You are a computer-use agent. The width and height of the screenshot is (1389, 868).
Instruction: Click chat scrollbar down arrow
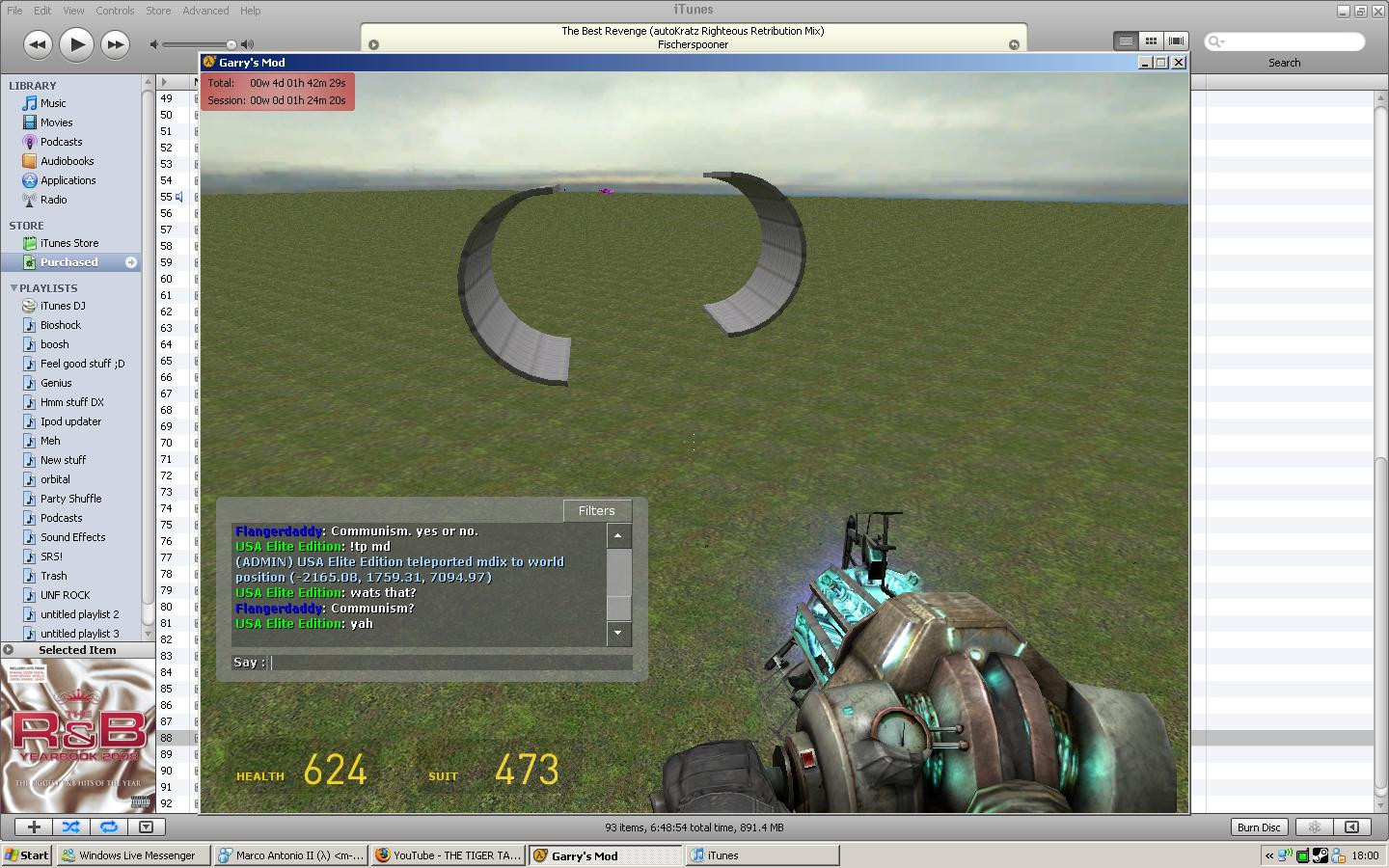click(x=618, y=633)
